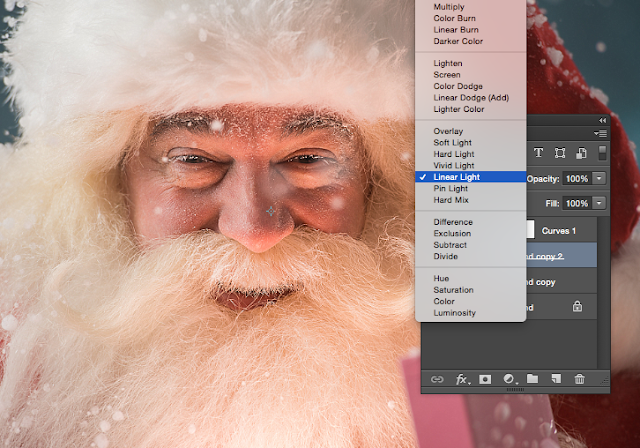
Task: Select Lighter Color blend mode
Action: pos(459,109)
